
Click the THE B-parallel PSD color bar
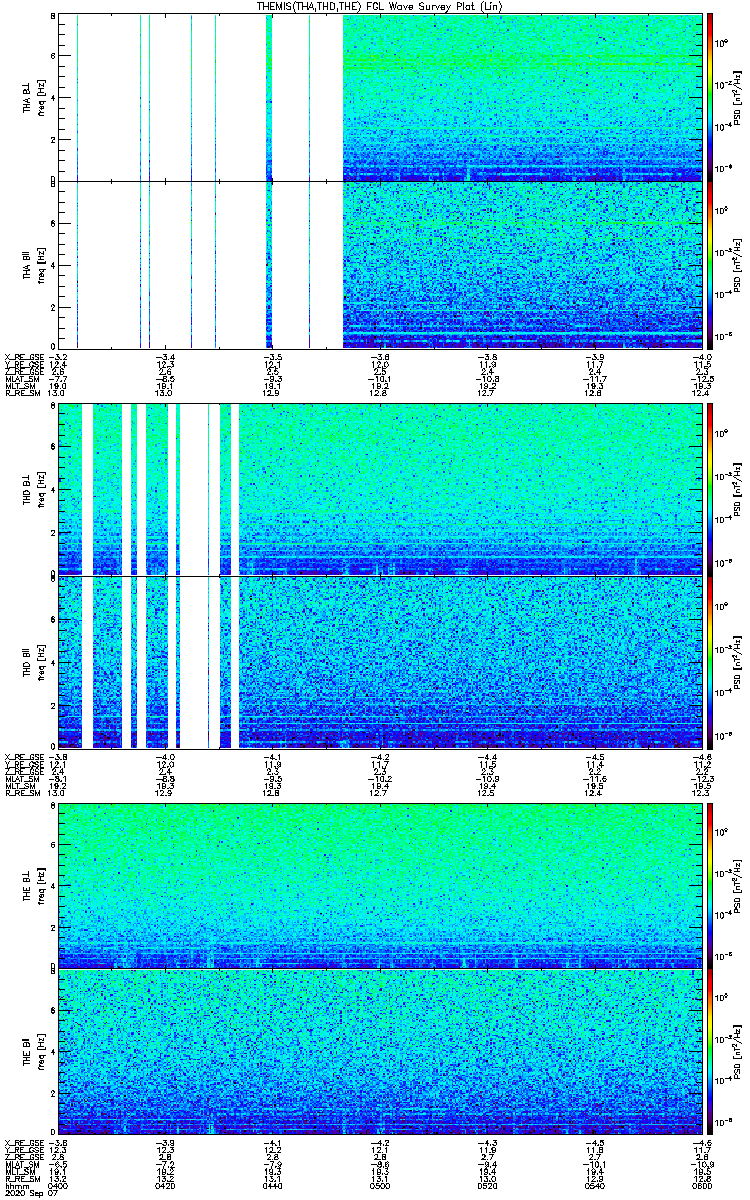point(710,1052)
